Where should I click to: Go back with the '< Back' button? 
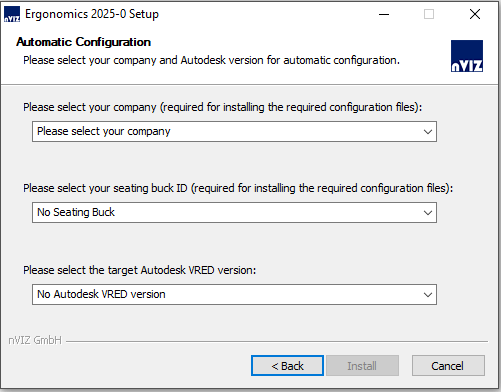pyautogui.click(x=287, y=366)
